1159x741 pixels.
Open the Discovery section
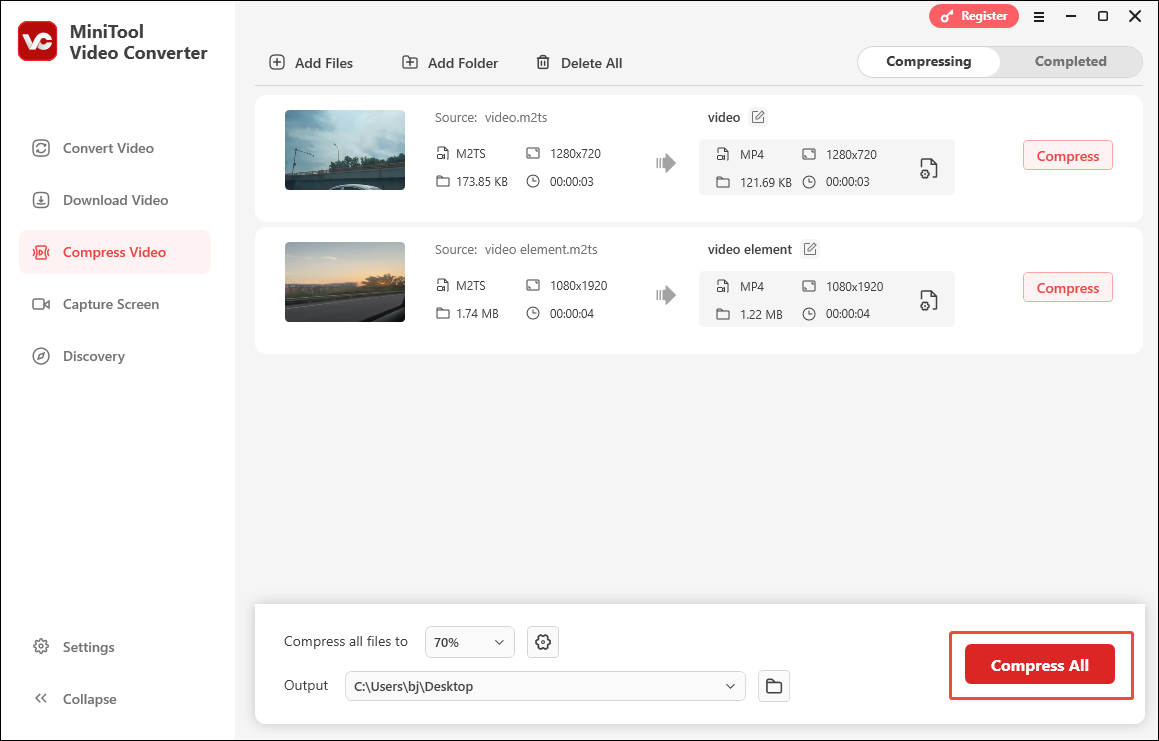coord(93,356)
